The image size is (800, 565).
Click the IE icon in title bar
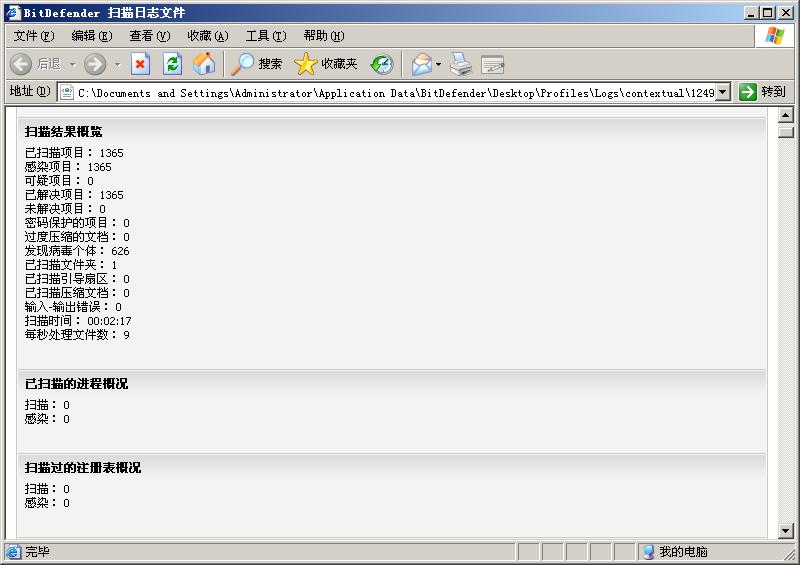coord(13,12)
